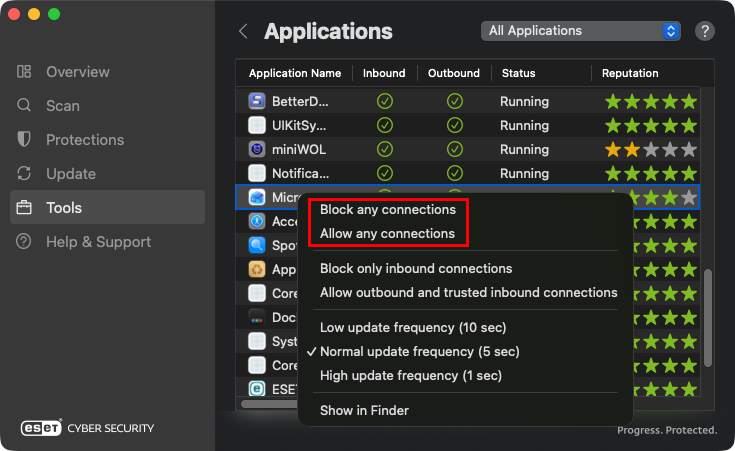The height and width of the screenshot is (451, 735).
Task: Select High update frequency (1 sec)
Action: tap(411, 376)
